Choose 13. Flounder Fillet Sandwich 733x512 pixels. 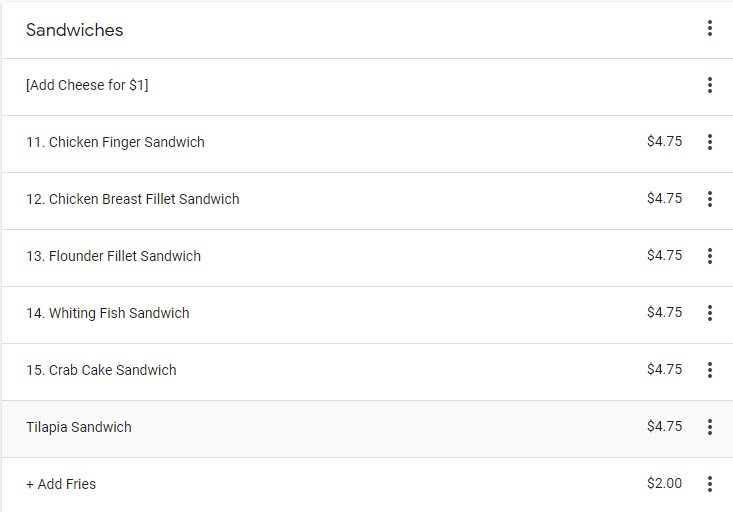click(113, 256)
